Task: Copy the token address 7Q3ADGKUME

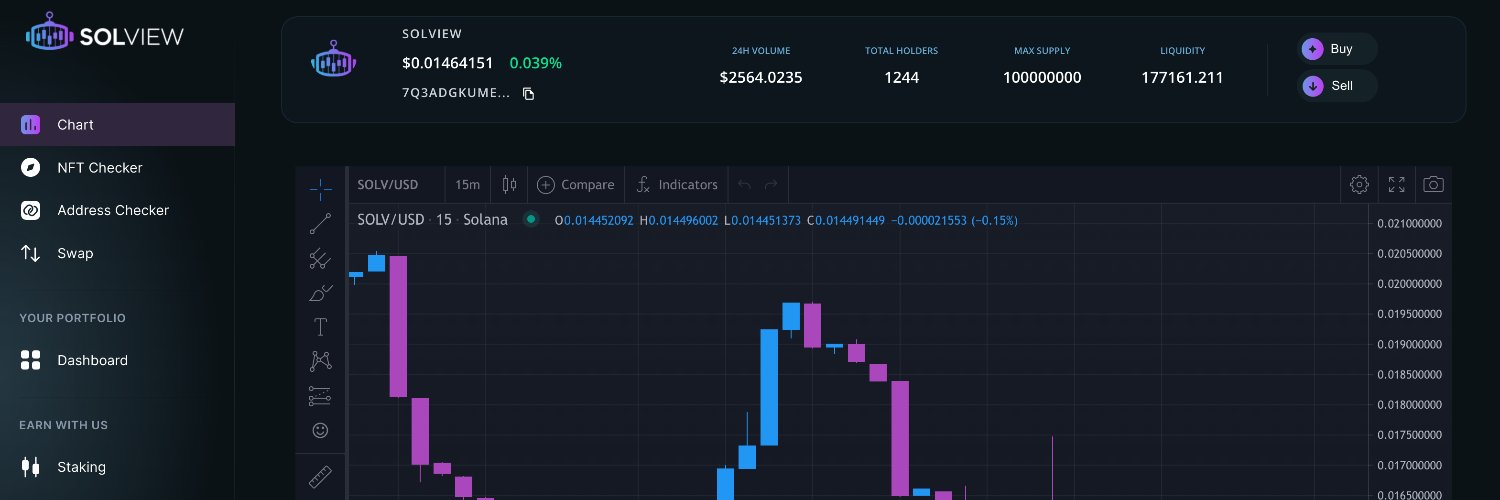Action: pyautogui.click(x=529, y=94)
